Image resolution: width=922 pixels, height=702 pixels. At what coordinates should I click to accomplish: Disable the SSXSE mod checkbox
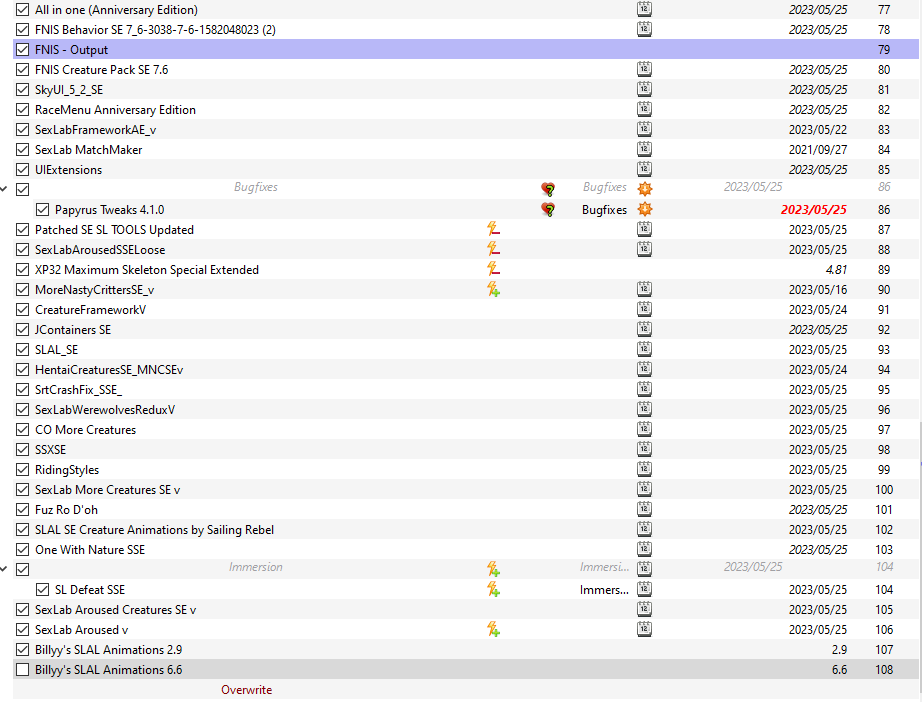tap(22, 449)
